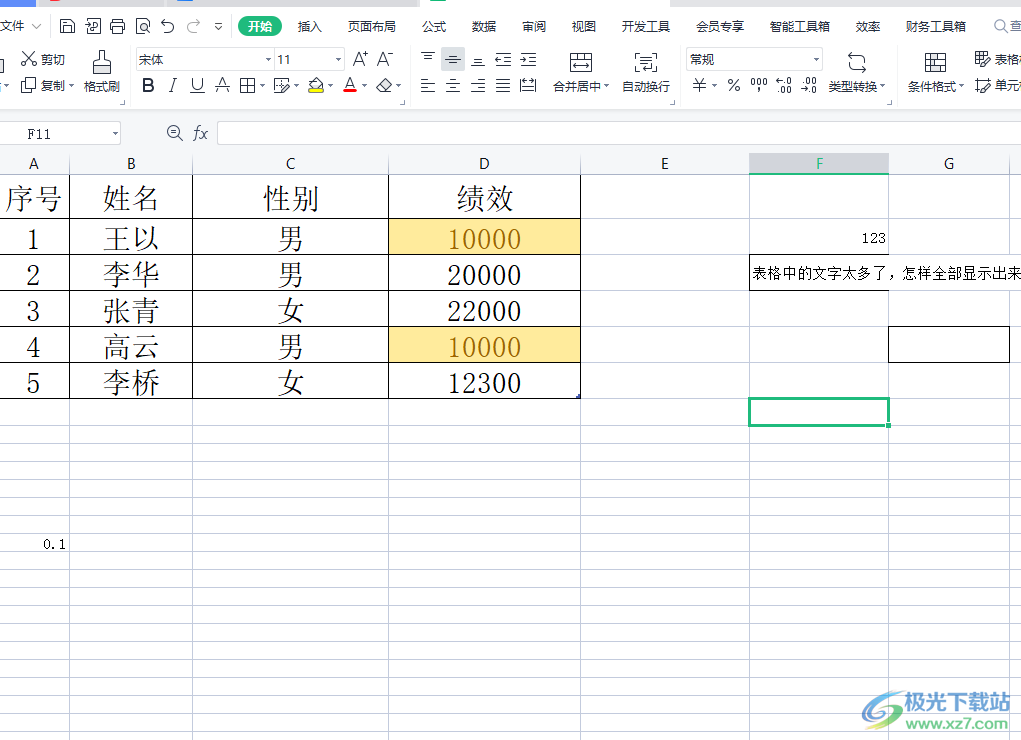Increase font size with A+
This screenshot has width=1021, height=740.
(x=360, y=59)
